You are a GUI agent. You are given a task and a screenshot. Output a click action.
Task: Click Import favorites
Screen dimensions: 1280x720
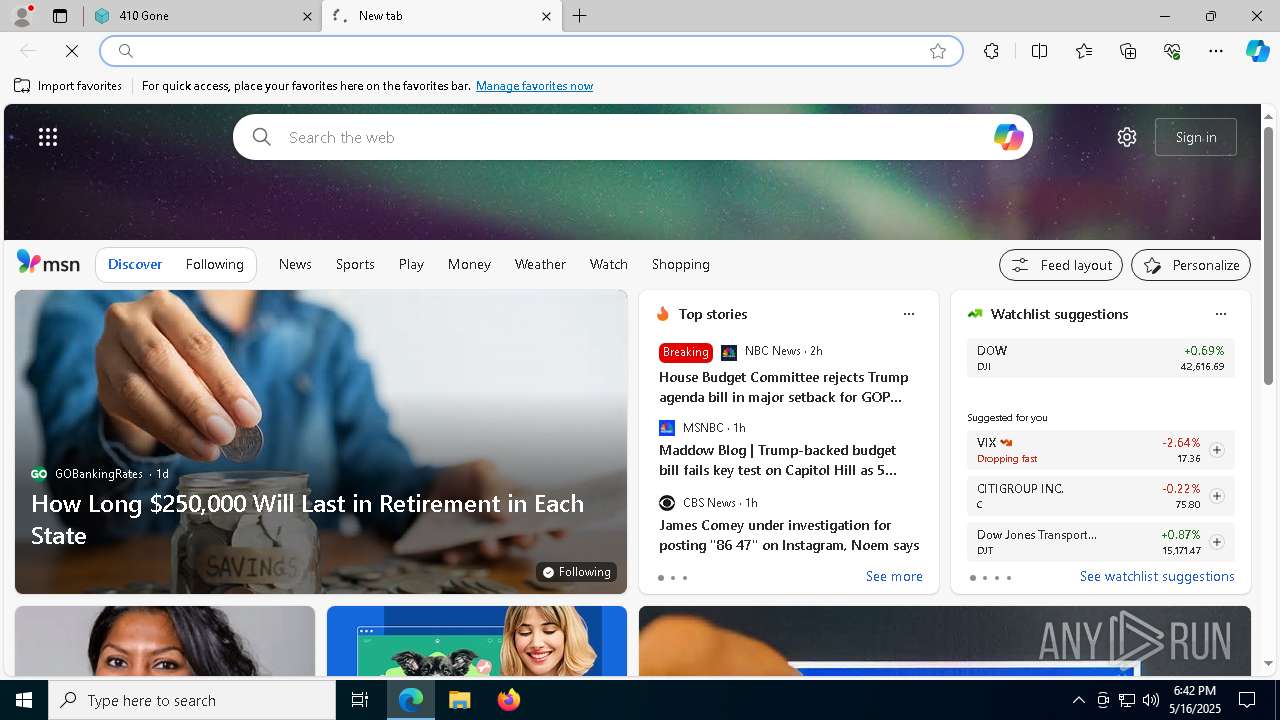(x=68, y=86)
